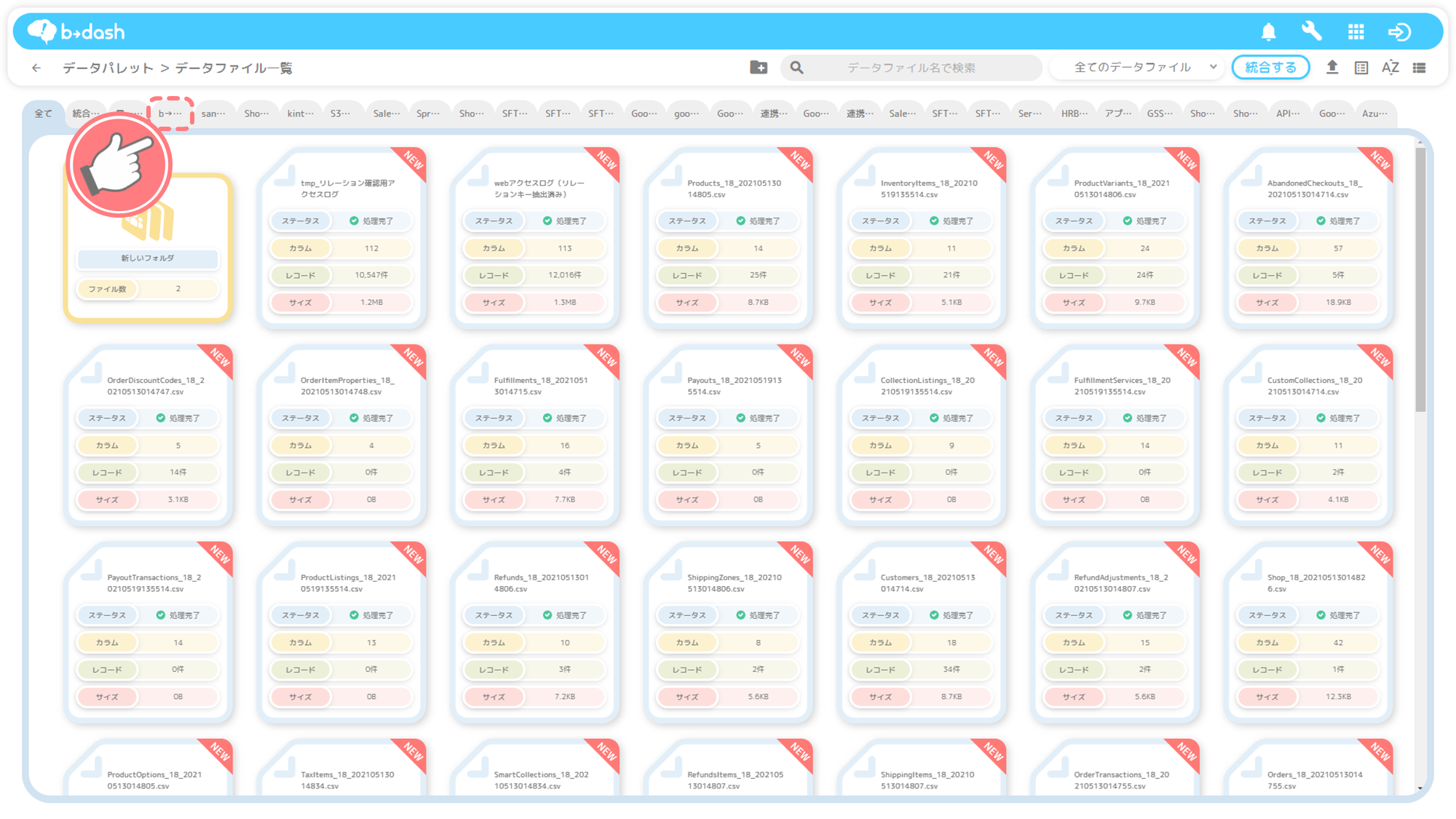This screenshot has height=819, width=1456.
Task: Open the Customers_18 csv card
Action: coord(922,633)
